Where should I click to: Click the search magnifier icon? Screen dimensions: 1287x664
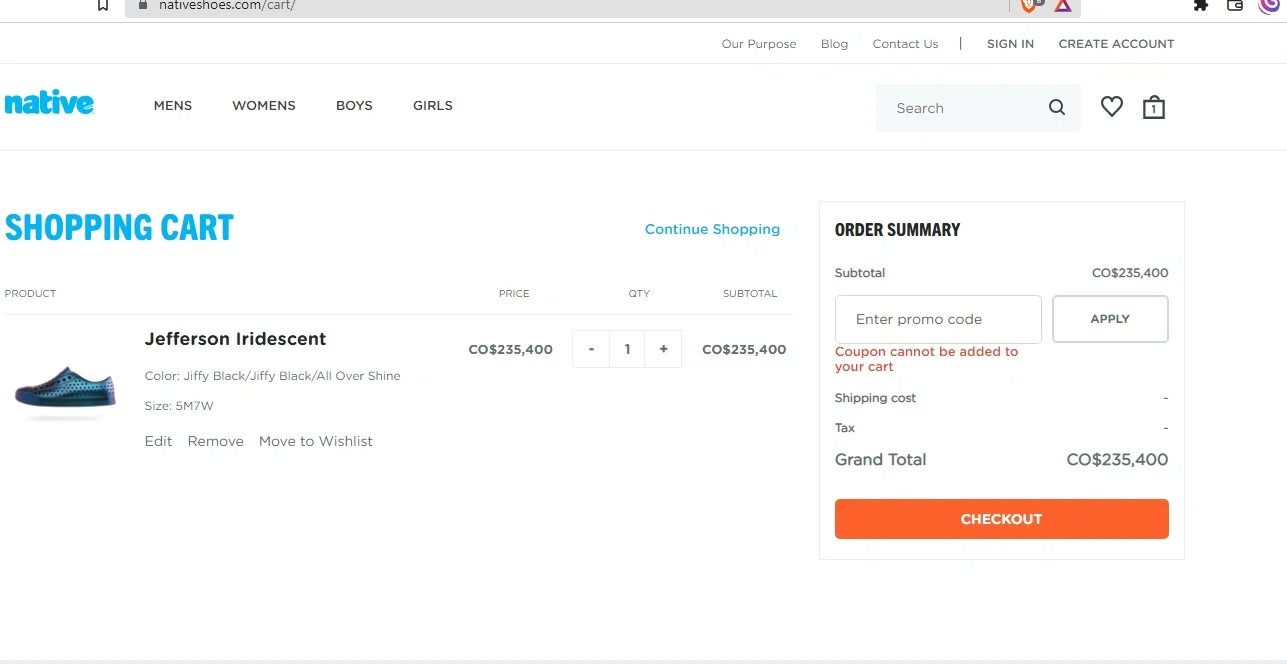click(x=1057, y=108)
